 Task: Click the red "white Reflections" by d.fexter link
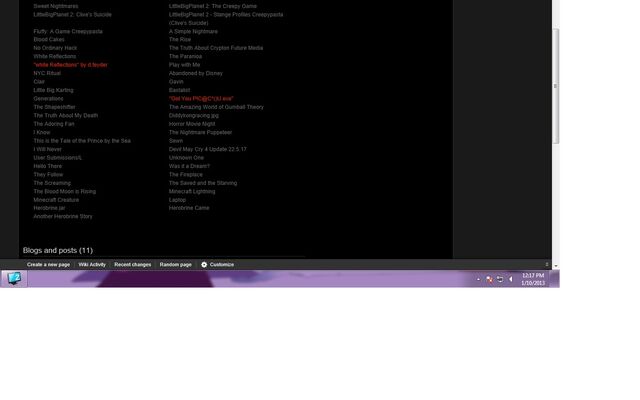pyautogui.click(x=70, y=65)
